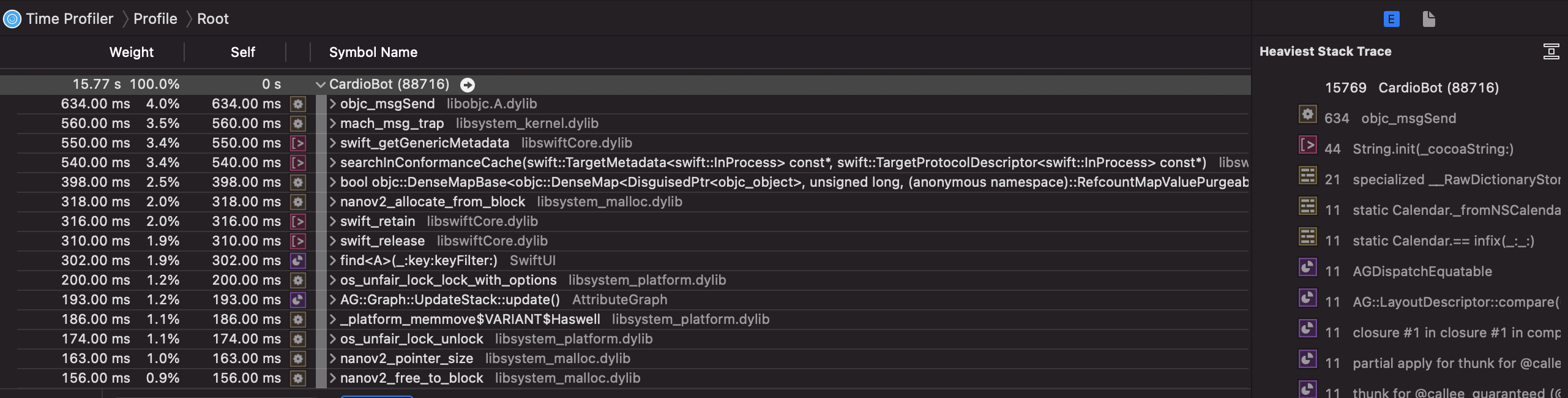Click the focus arrow beside CardioBot (88716)
Screen dimensions: 1568x398
click(468, 84)
